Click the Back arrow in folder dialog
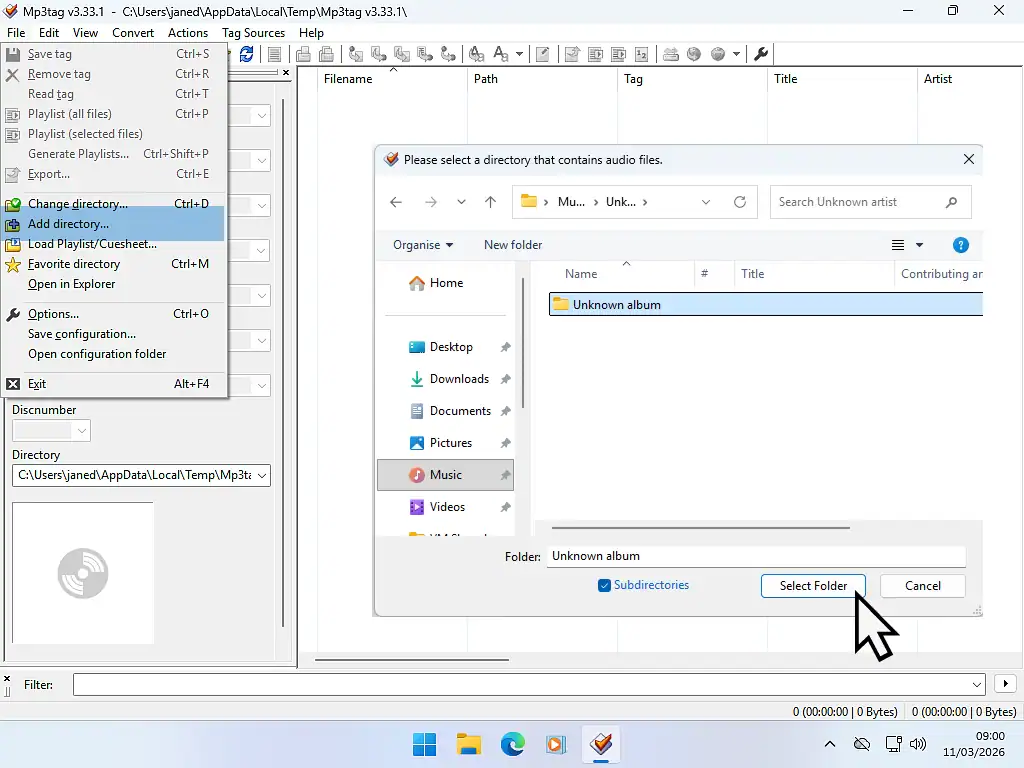Screen dimensions: 1024x768 tap(396, 202)
